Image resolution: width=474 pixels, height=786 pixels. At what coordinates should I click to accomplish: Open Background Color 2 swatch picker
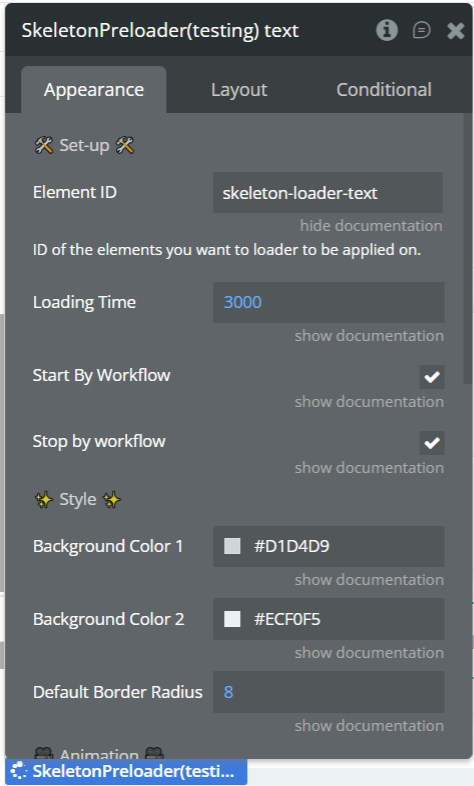(x=232, y=619)
